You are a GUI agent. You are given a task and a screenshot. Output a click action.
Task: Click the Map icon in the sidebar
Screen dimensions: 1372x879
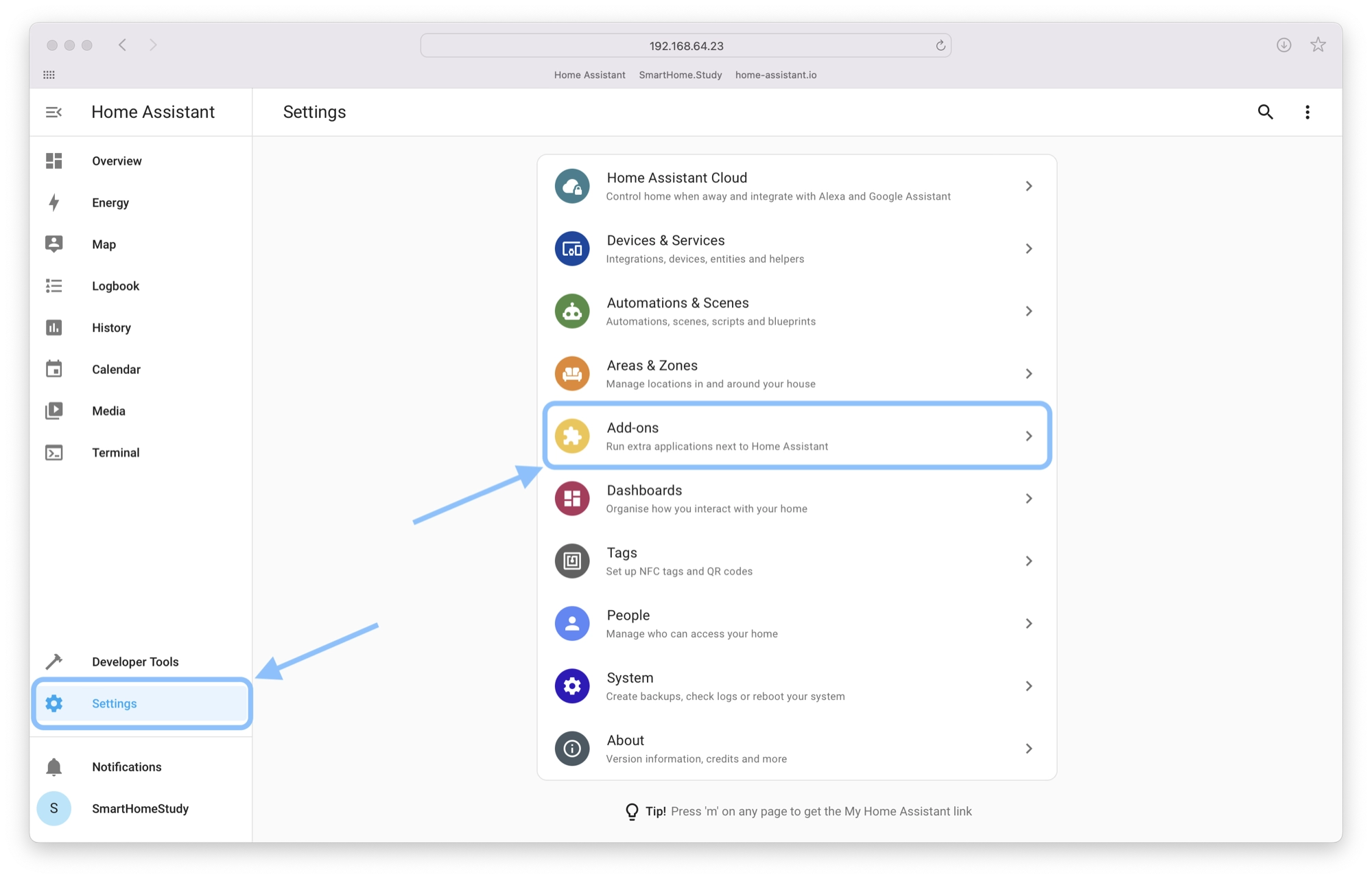click(54, 244)
